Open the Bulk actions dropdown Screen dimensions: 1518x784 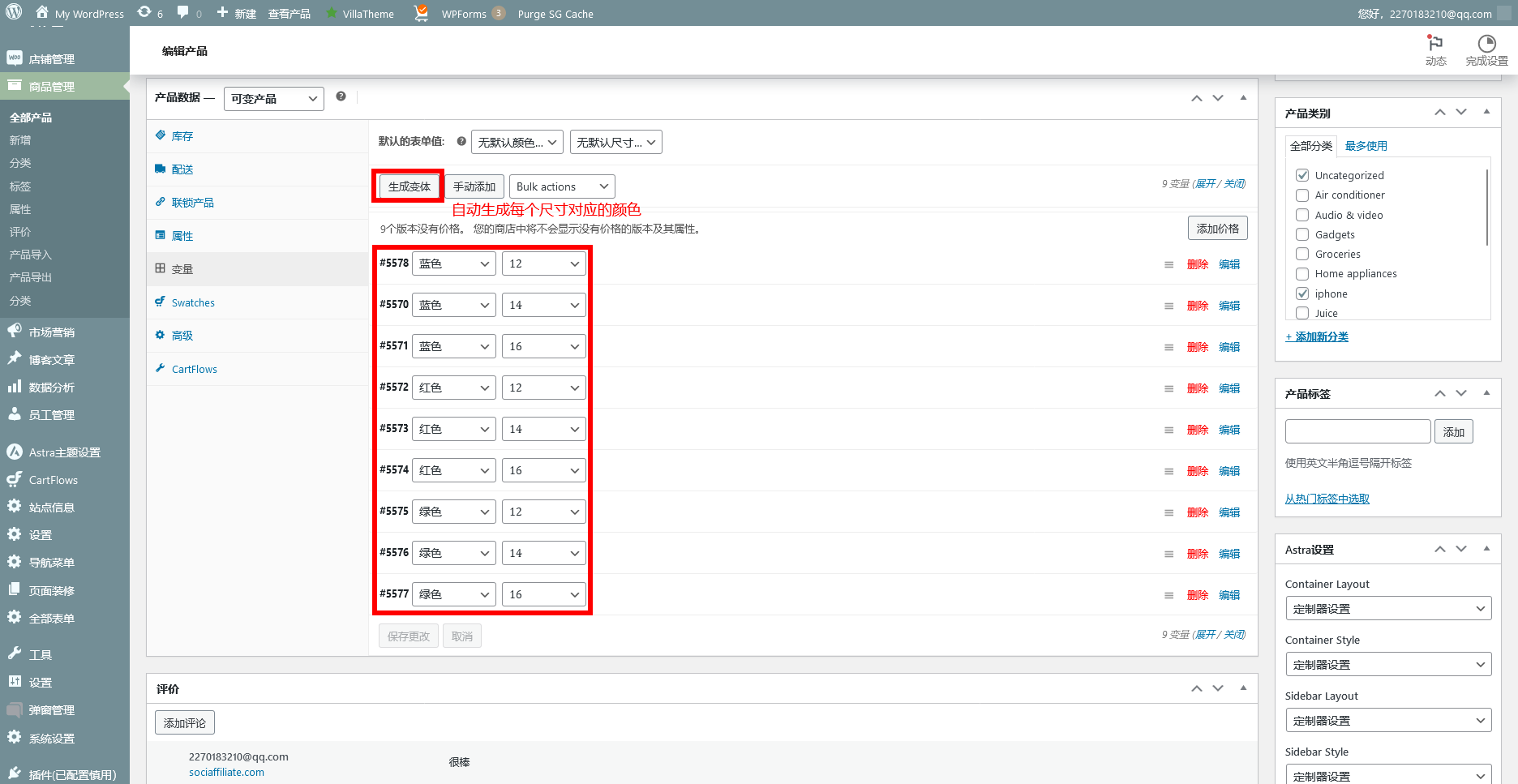[x=562, y=186]
